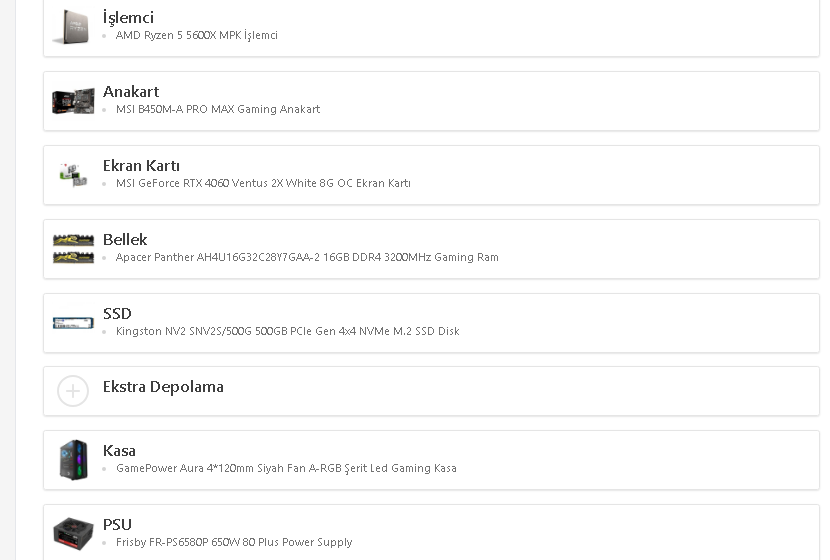Image resolution: width=830 pixels, height=560 pixels.
Task: Click the plus icon for Ekstra Depolama
Action: click(73, 391)
